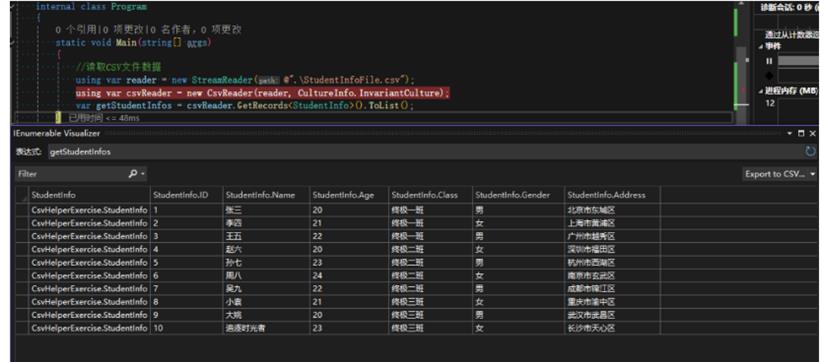Screen dimensions: 820x362
Task: Select the ID cell with value 5
Action: (x=187, y=263)
